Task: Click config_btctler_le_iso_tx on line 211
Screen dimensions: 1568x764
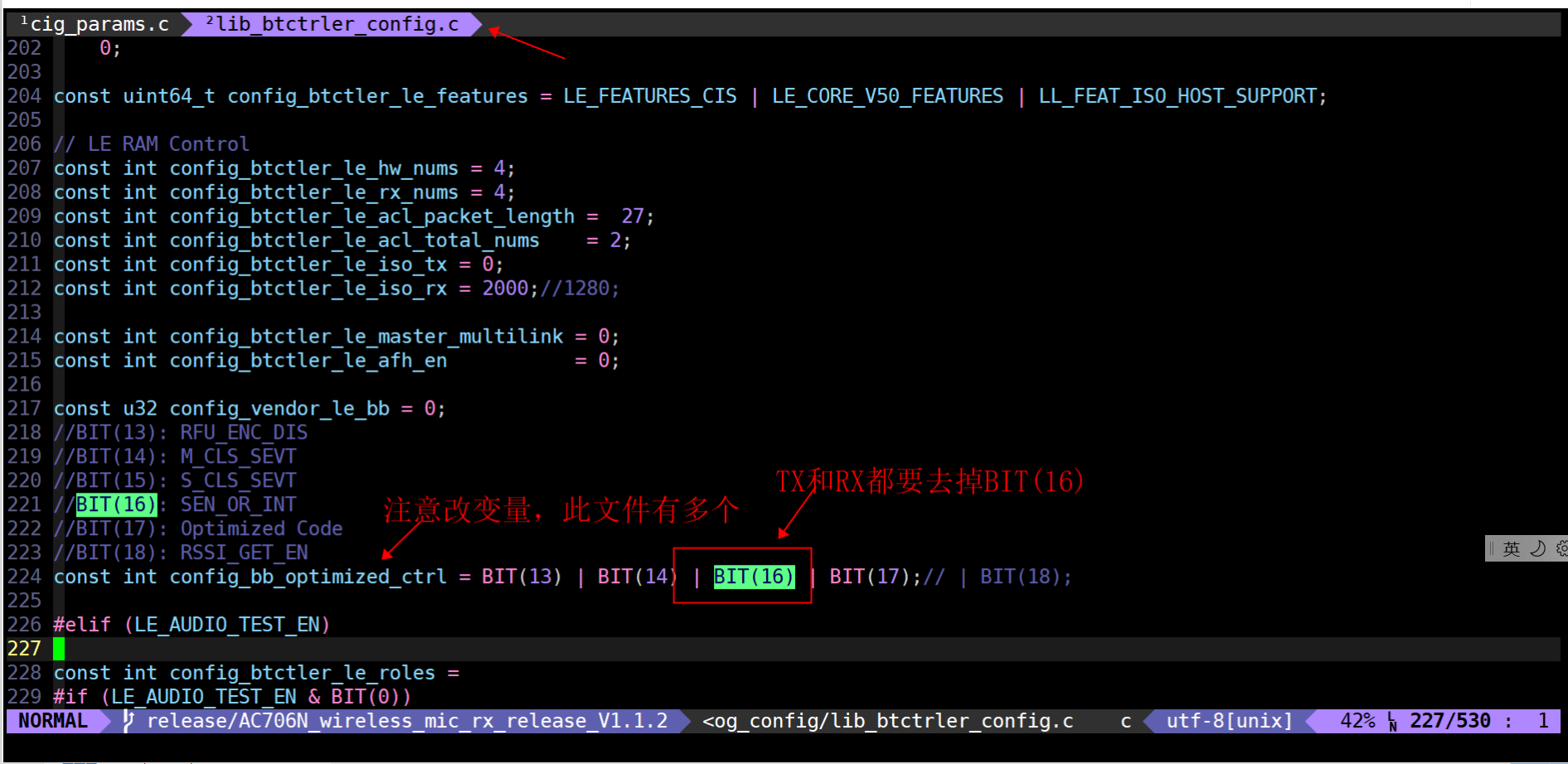Action: coord(308,265)
